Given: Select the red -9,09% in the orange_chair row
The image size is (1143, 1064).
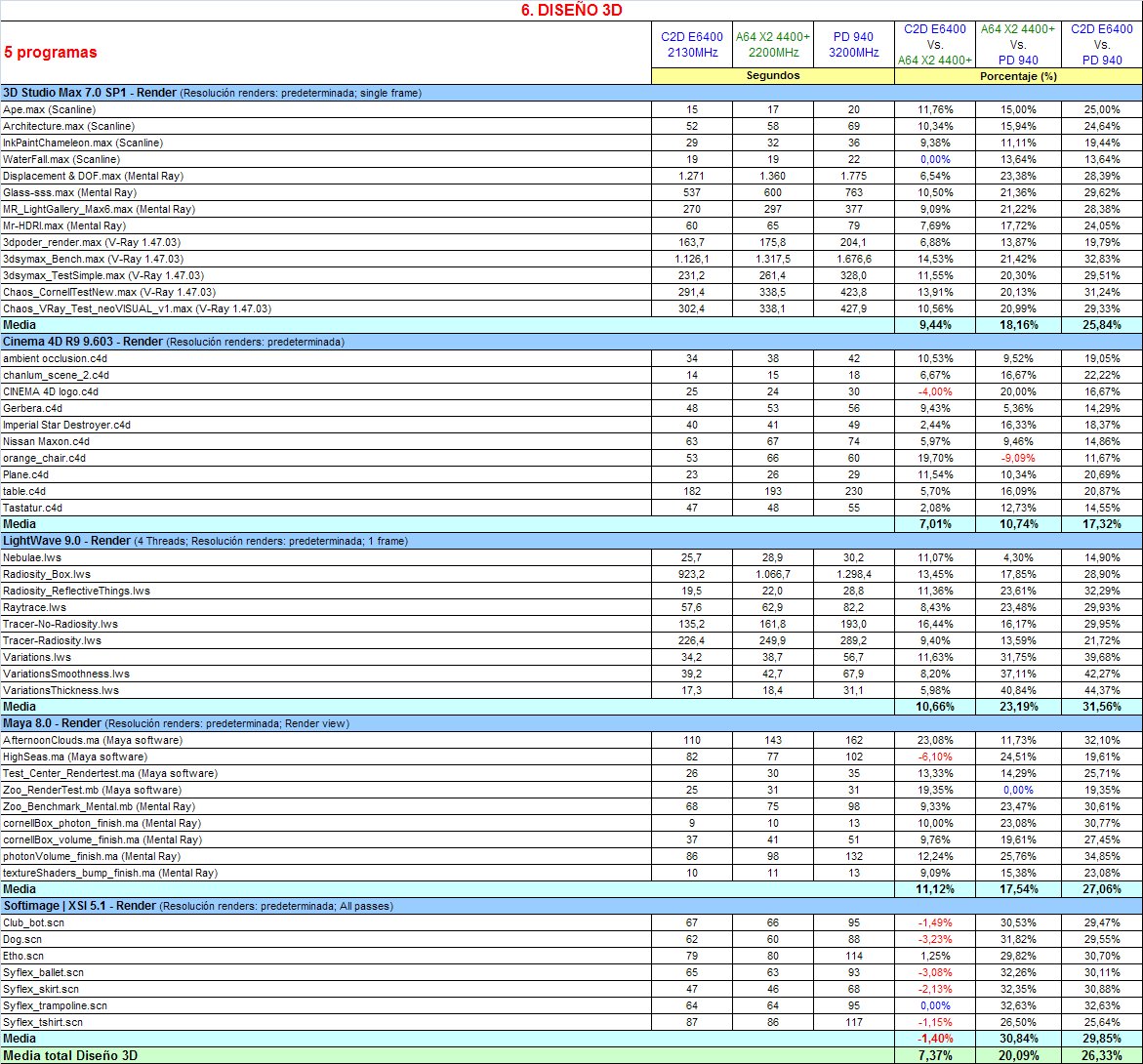Looking at the screenshot, I should [x=1018, y=459].
